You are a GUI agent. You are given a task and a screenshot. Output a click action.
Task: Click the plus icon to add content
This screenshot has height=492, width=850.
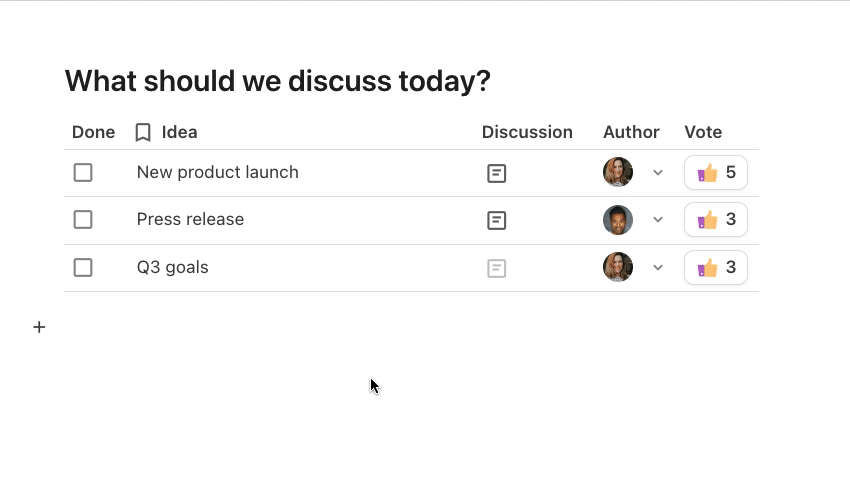pos(39,327)
